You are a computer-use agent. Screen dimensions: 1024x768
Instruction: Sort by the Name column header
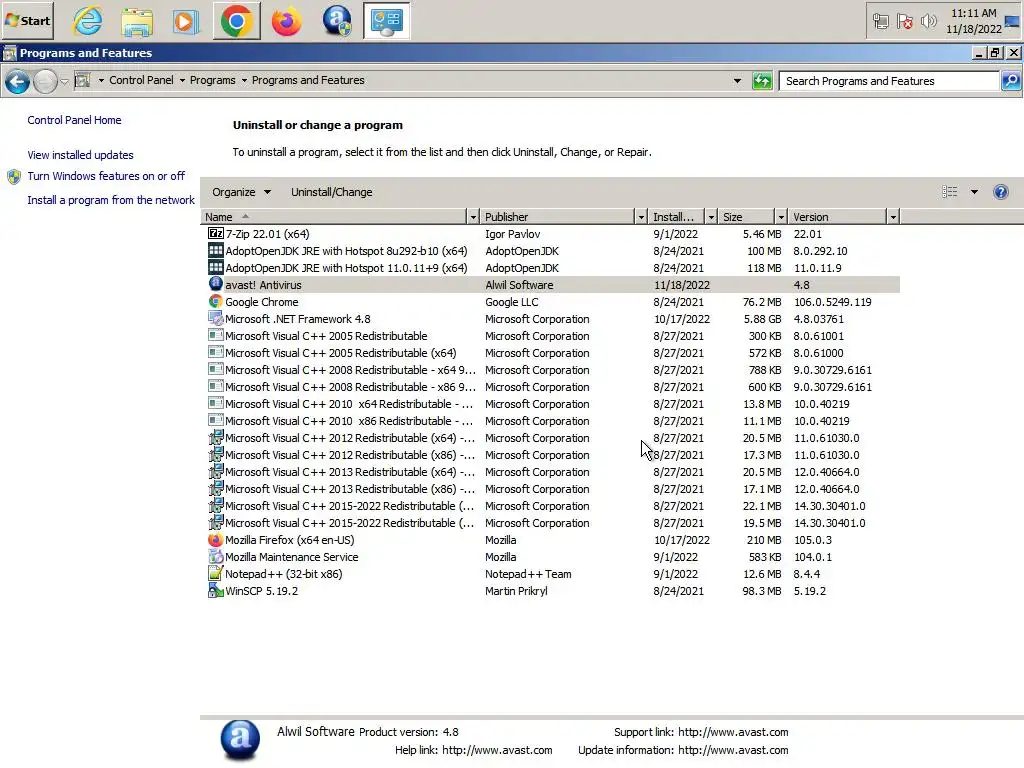coord(334,217)
